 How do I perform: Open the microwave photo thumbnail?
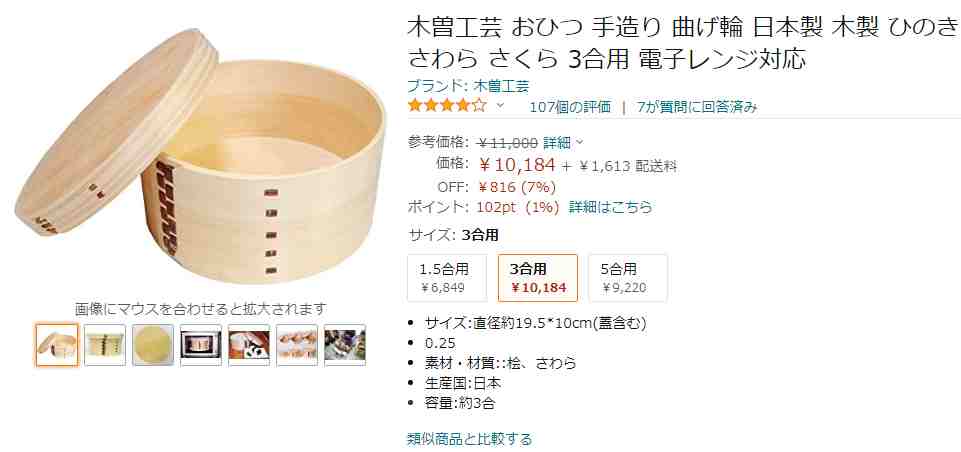[x=200, y=345]
